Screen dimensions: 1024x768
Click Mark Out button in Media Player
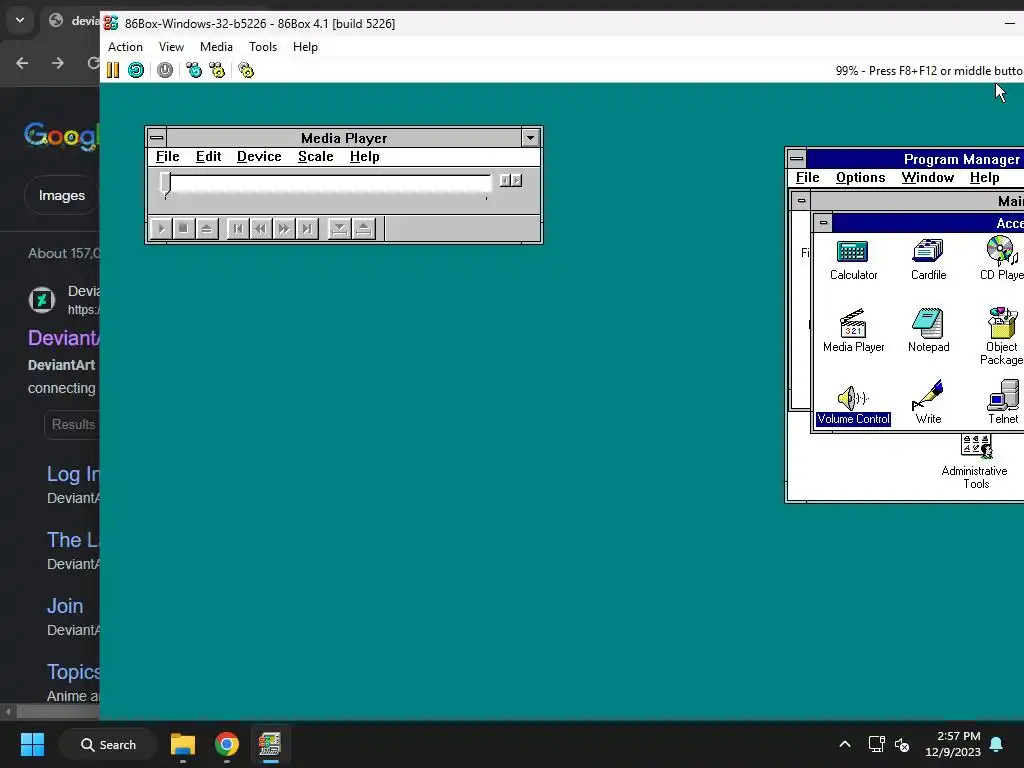click(364, 229)
